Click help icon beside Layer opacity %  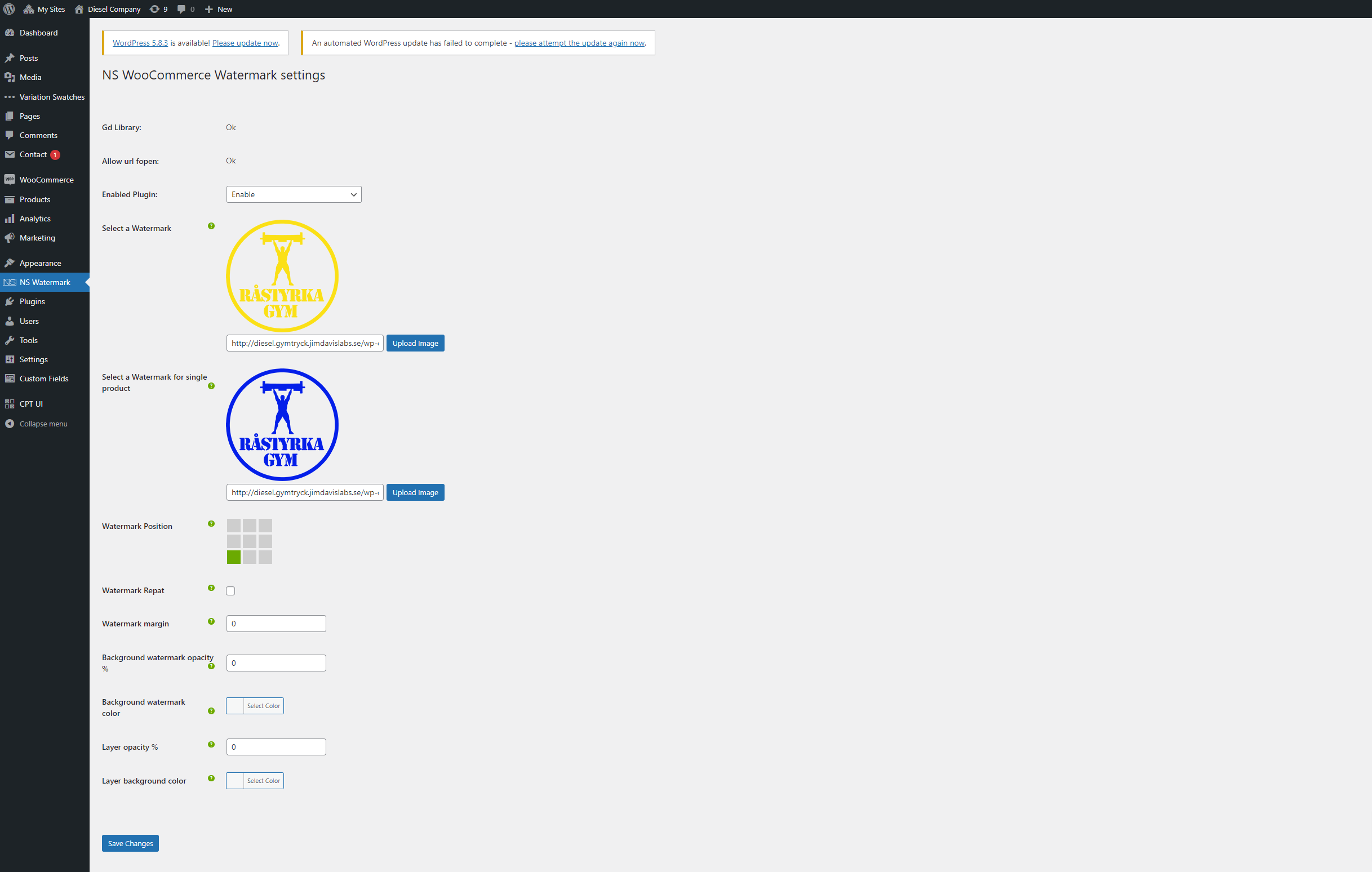tap(211, 745)
